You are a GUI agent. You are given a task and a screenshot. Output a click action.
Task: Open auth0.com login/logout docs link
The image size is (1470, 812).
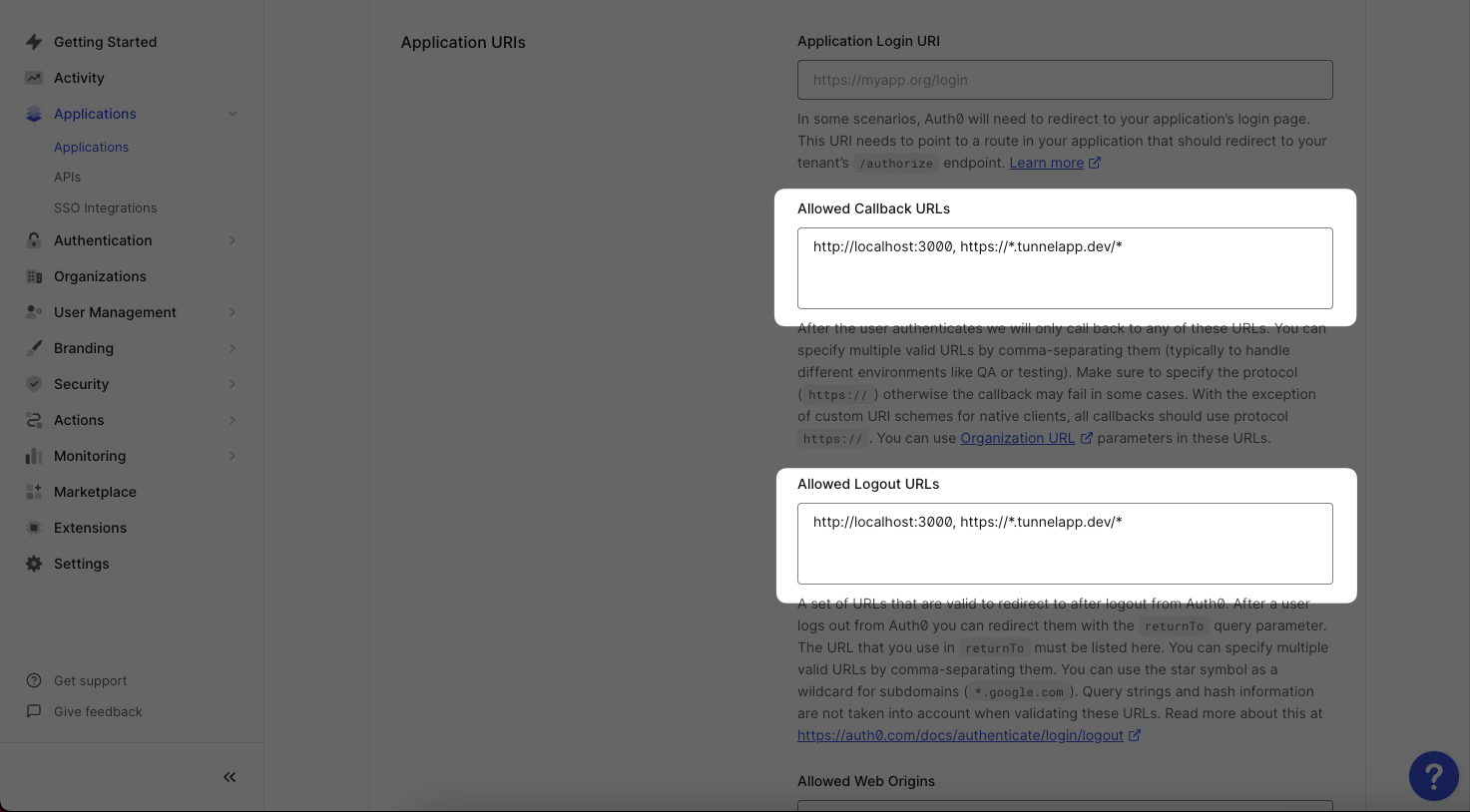point(960,735)
